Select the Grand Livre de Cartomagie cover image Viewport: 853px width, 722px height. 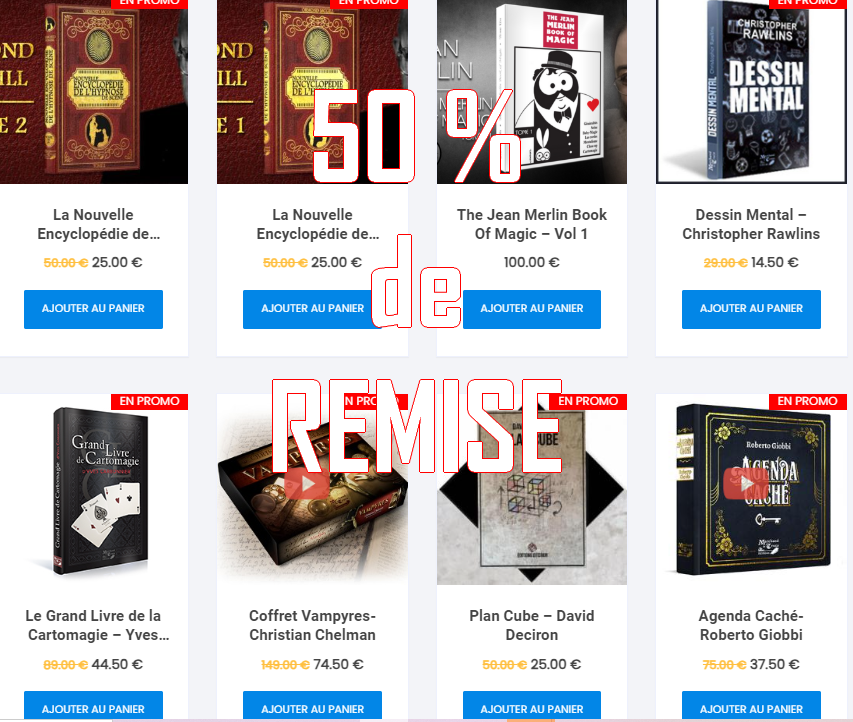tap(93, 490)
